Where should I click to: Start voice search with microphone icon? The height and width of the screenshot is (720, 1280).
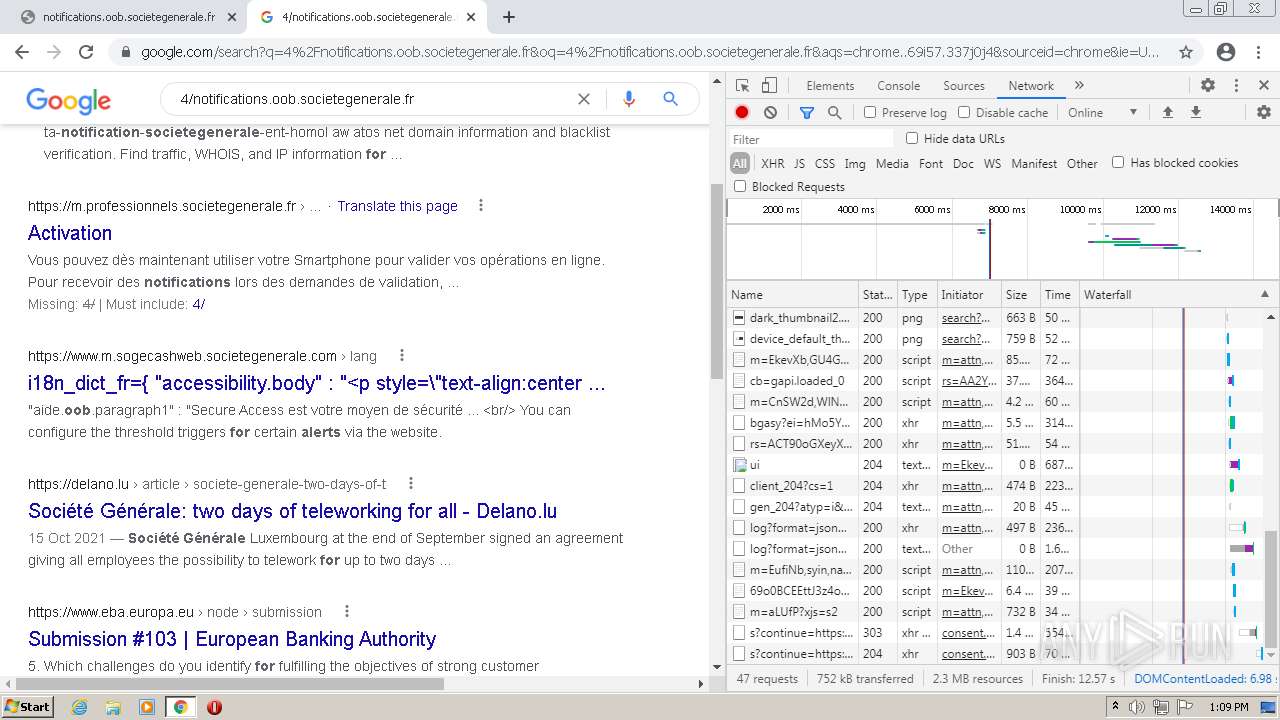click(x=629, y=99)
